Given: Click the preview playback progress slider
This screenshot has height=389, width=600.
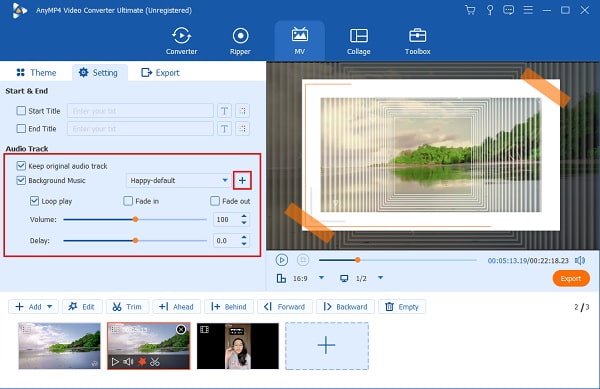Looking at the screenshot, I should (x=398, y=260).
